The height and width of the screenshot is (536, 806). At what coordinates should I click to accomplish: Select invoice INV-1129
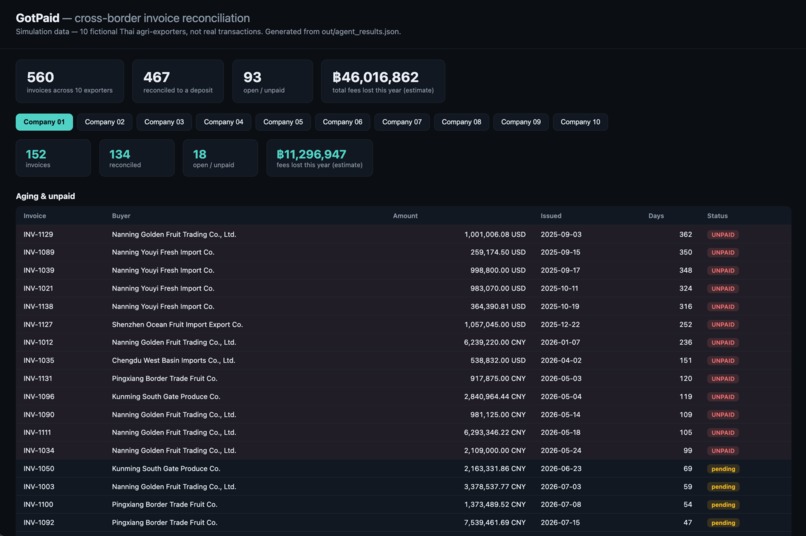pos(403,234)
